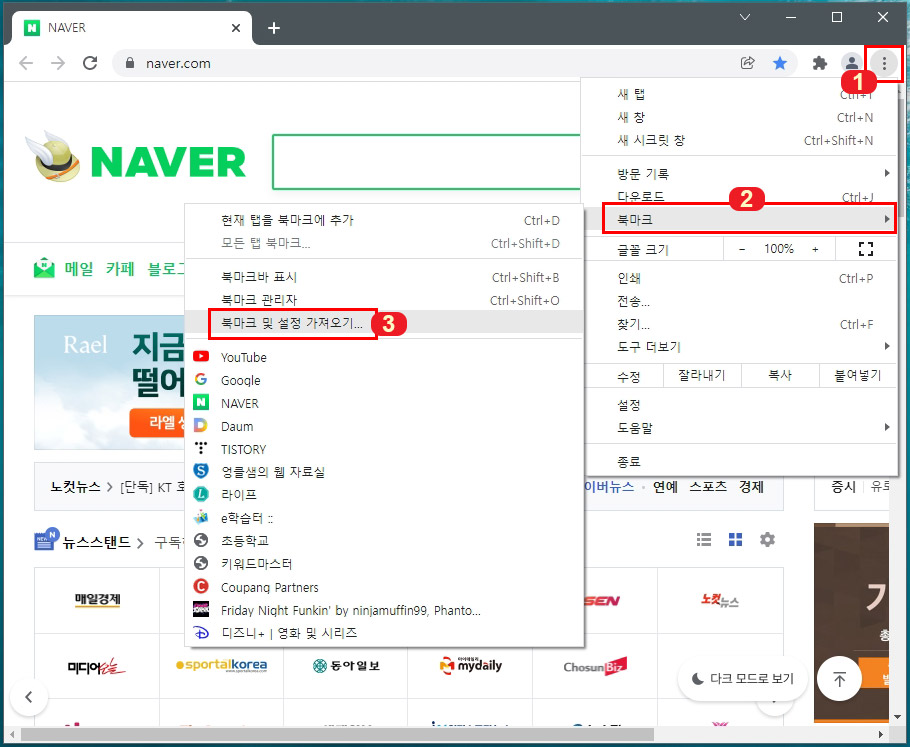910x747 pixels.
Task: Open 라이프 bookmark
Action: pos(383,495)
